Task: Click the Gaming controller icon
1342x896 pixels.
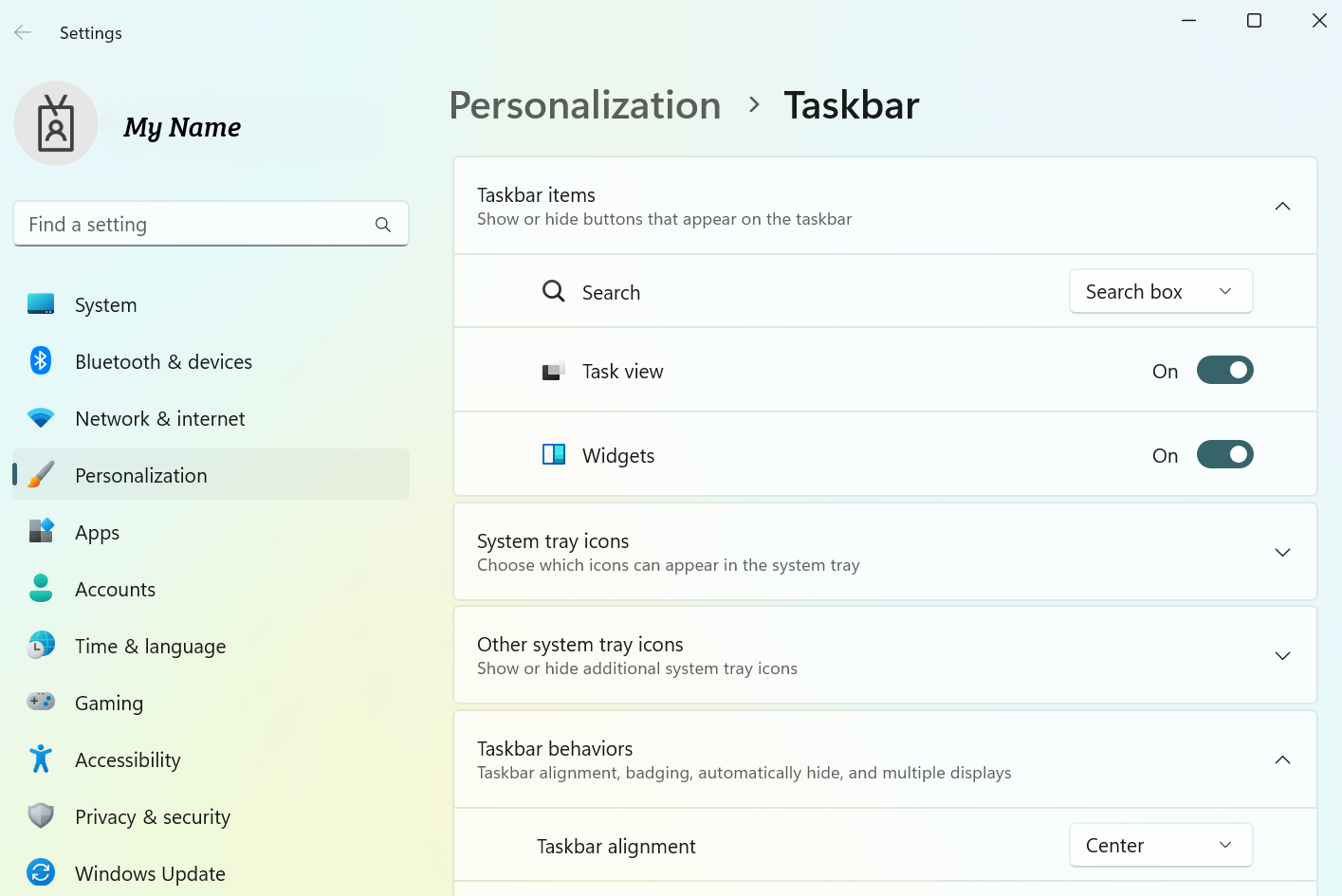Action: [41, 703]
